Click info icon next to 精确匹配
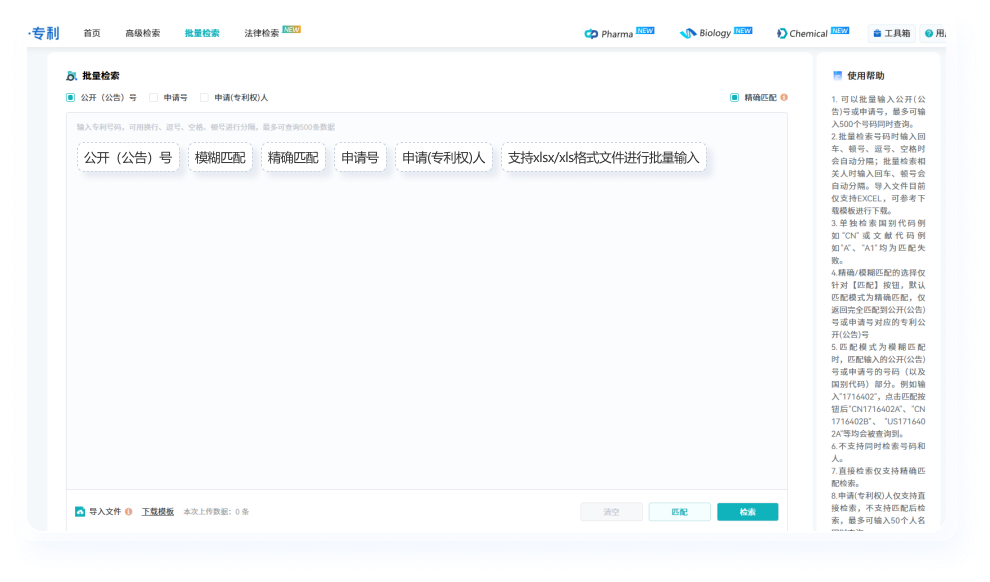The width and height of the screenshot is (990, 582). pyautogui.click(x=784, y=97)
